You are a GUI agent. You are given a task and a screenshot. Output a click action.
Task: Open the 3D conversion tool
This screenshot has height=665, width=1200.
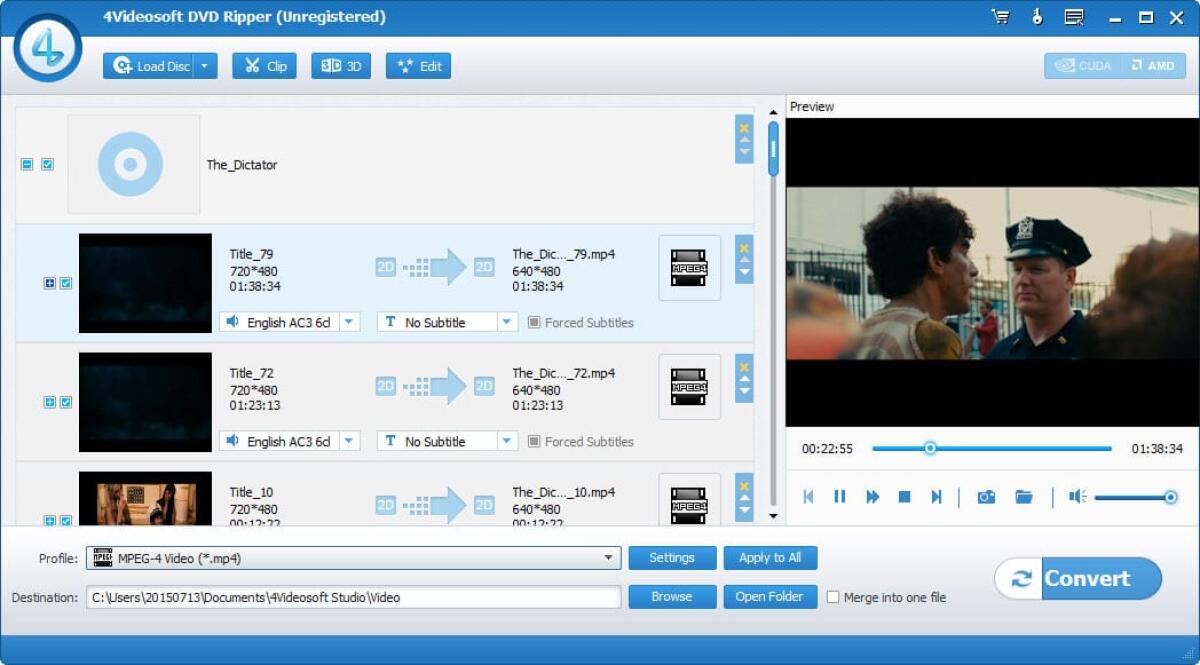pos(340,65)
